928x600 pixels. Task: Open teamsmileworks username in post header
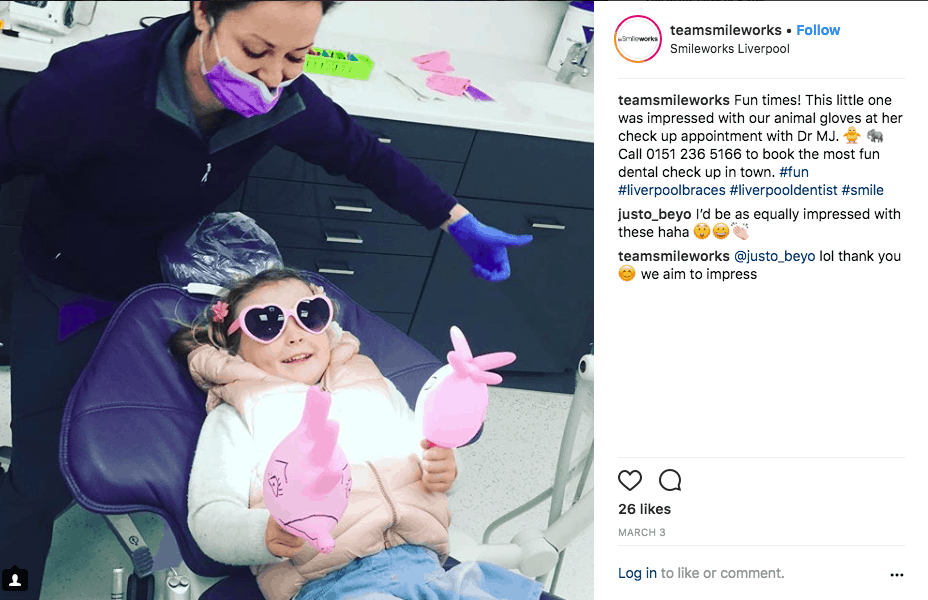tap(726, 30)
